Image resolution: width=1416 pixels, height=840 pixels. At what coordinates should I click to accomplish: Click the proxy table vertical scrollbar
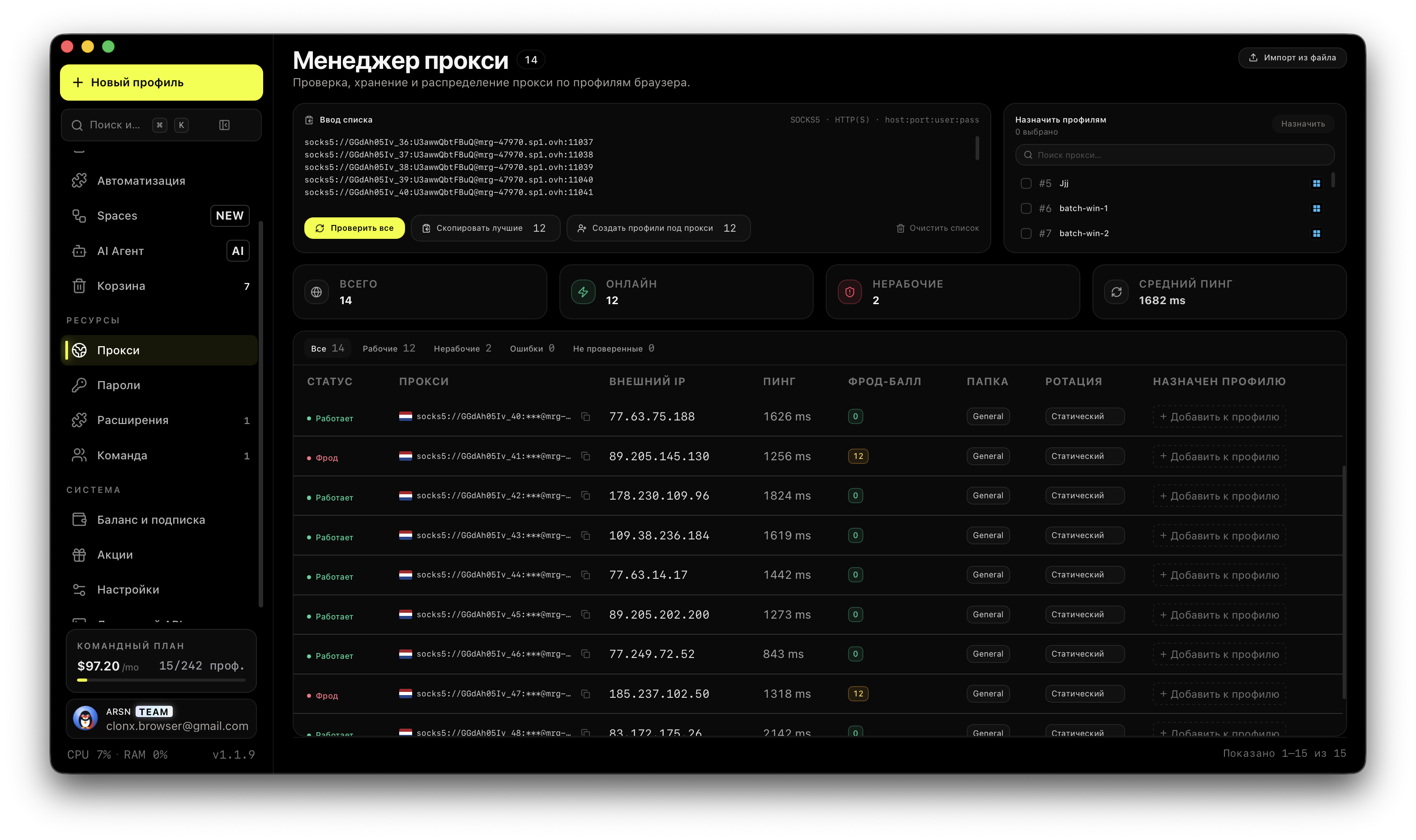(x=1343, y=582)
